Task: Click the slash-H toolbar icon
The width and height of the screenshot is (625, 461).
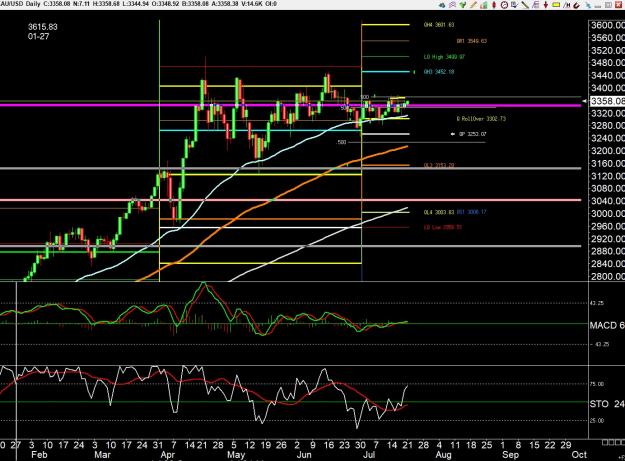Action: 566,5
